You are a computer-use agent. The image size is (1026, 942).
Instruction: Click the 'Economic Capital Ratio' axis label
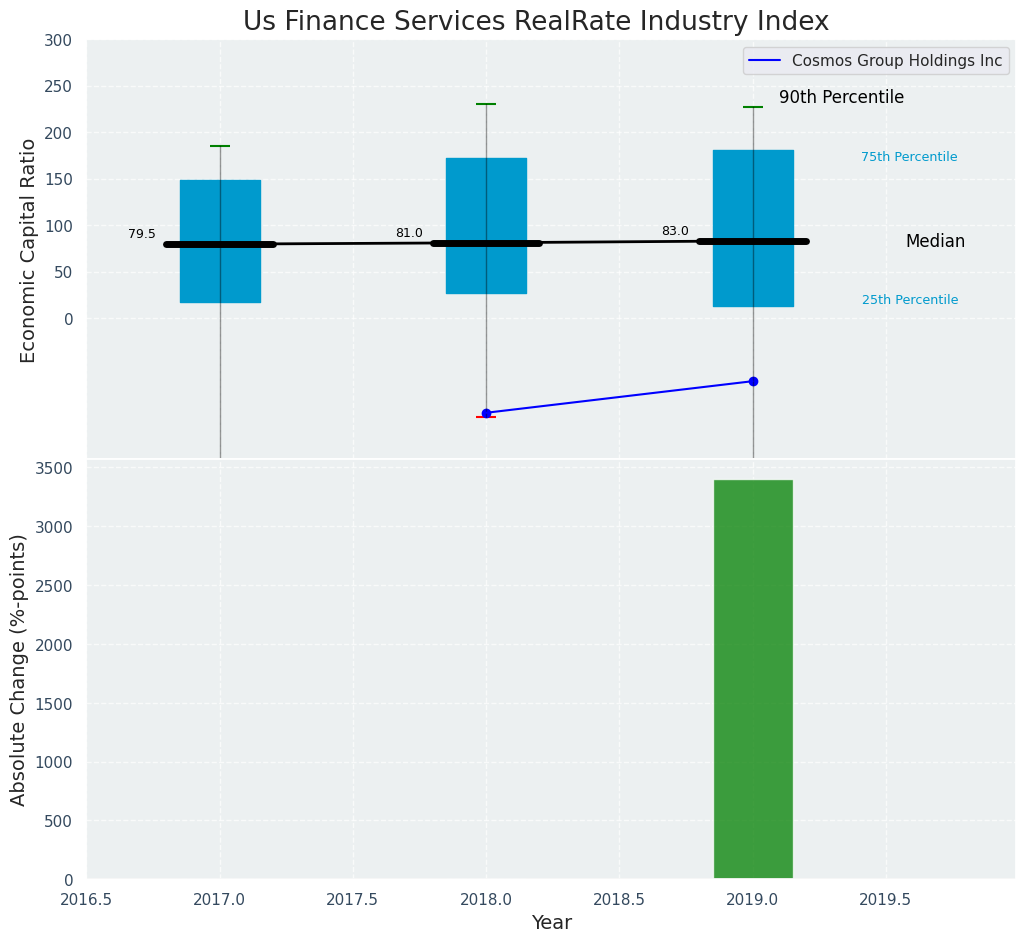(27, 251)
